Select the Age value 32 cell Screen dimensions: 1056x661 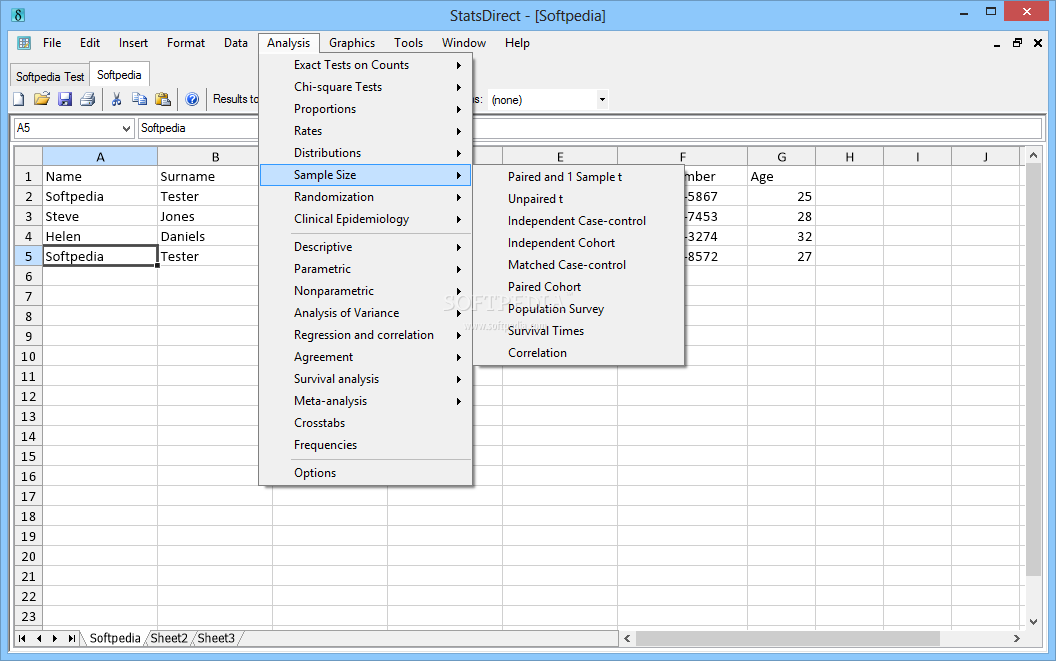point(781,237)
